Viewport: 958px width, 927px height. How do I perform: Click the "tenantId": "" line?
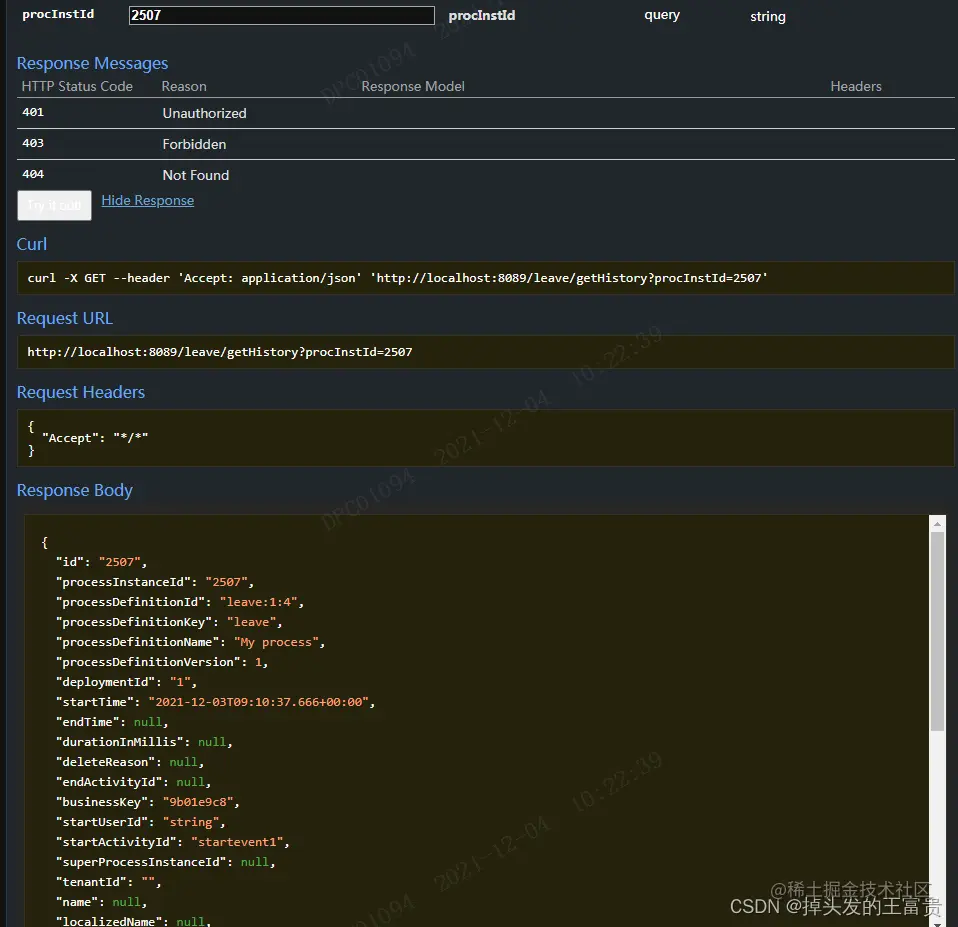(109, 882)
